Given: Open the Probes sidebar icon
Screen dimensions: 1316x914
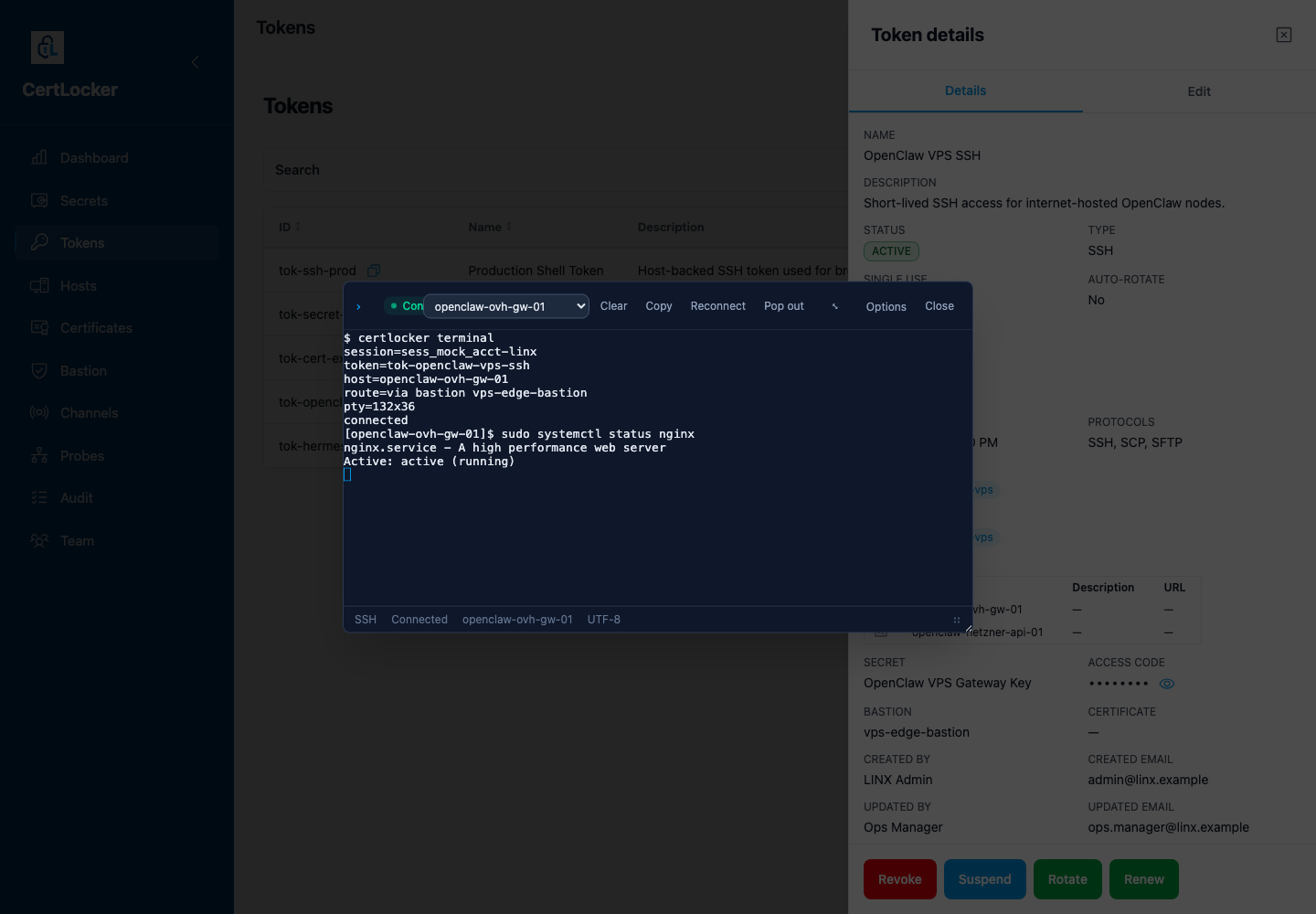Looking at the screenshot, I should 39,455.
